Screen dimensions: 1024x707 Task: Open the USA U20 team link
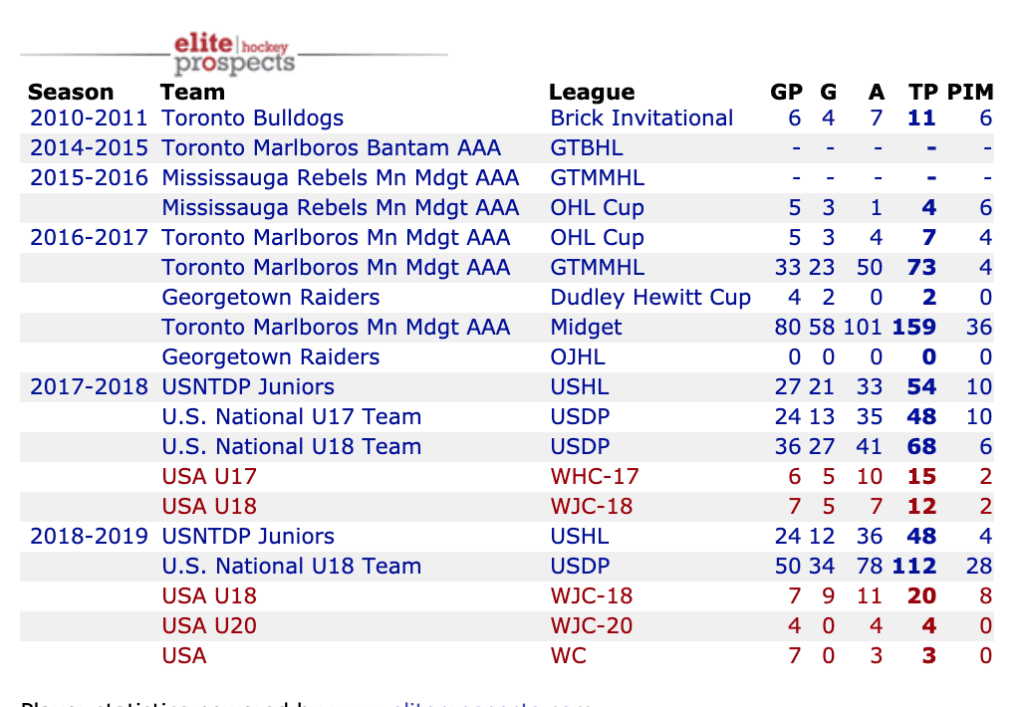(209, 626)
